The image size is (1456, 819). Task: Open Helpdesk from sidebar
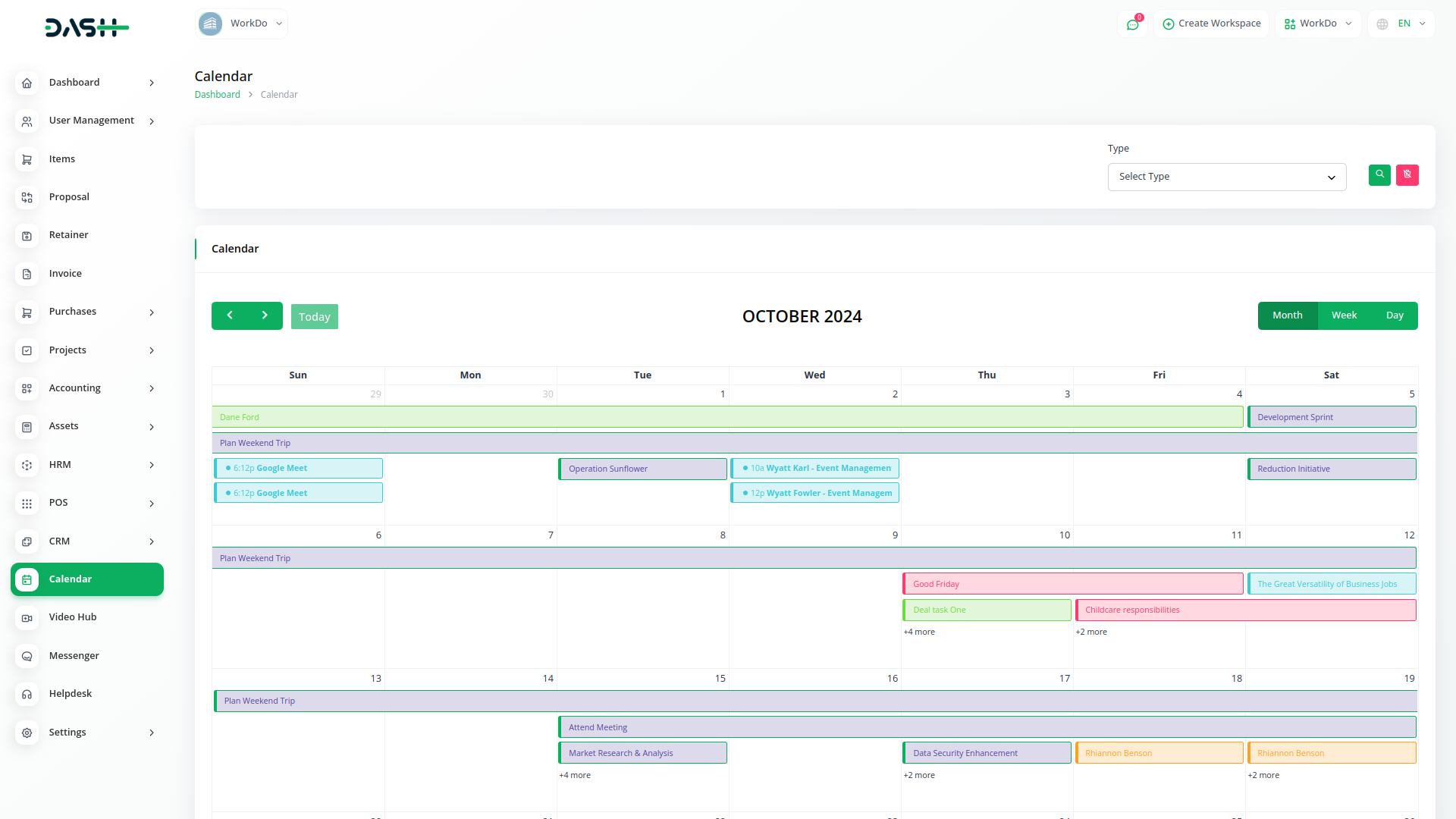70,694
